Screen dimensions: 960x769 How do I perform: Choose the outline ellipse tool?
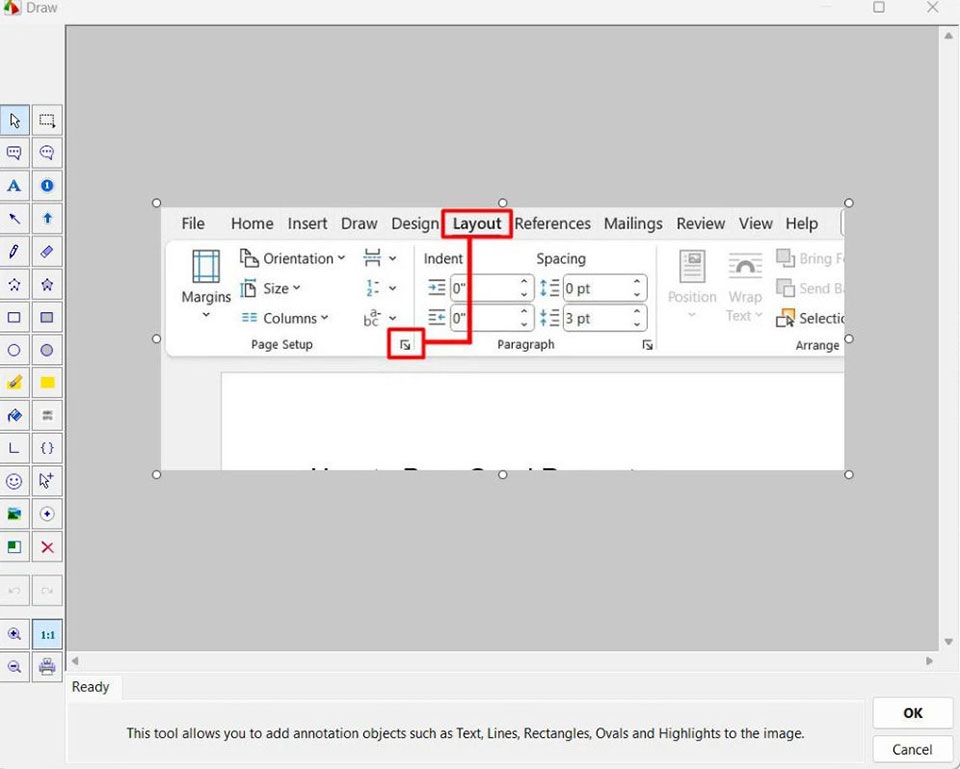click(14, 350)
